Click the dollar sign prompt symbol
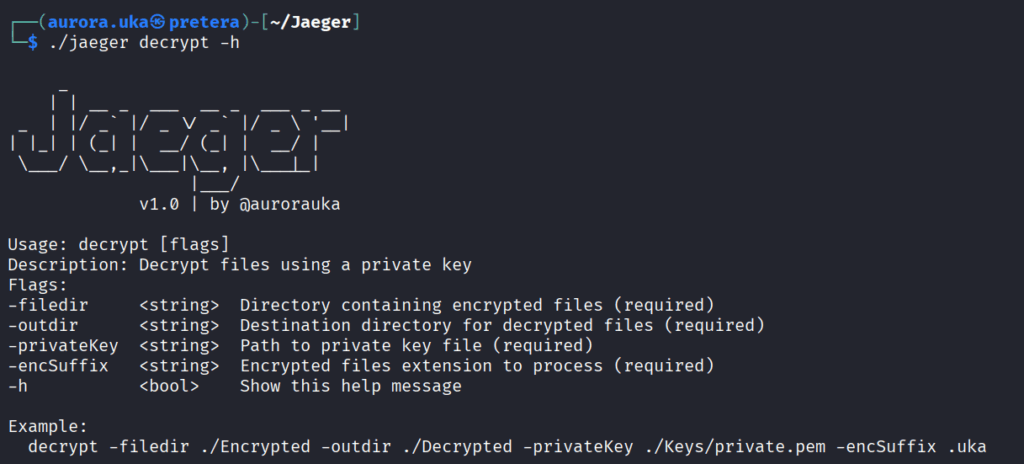1024x464 pixels. [x=33, y=43]
